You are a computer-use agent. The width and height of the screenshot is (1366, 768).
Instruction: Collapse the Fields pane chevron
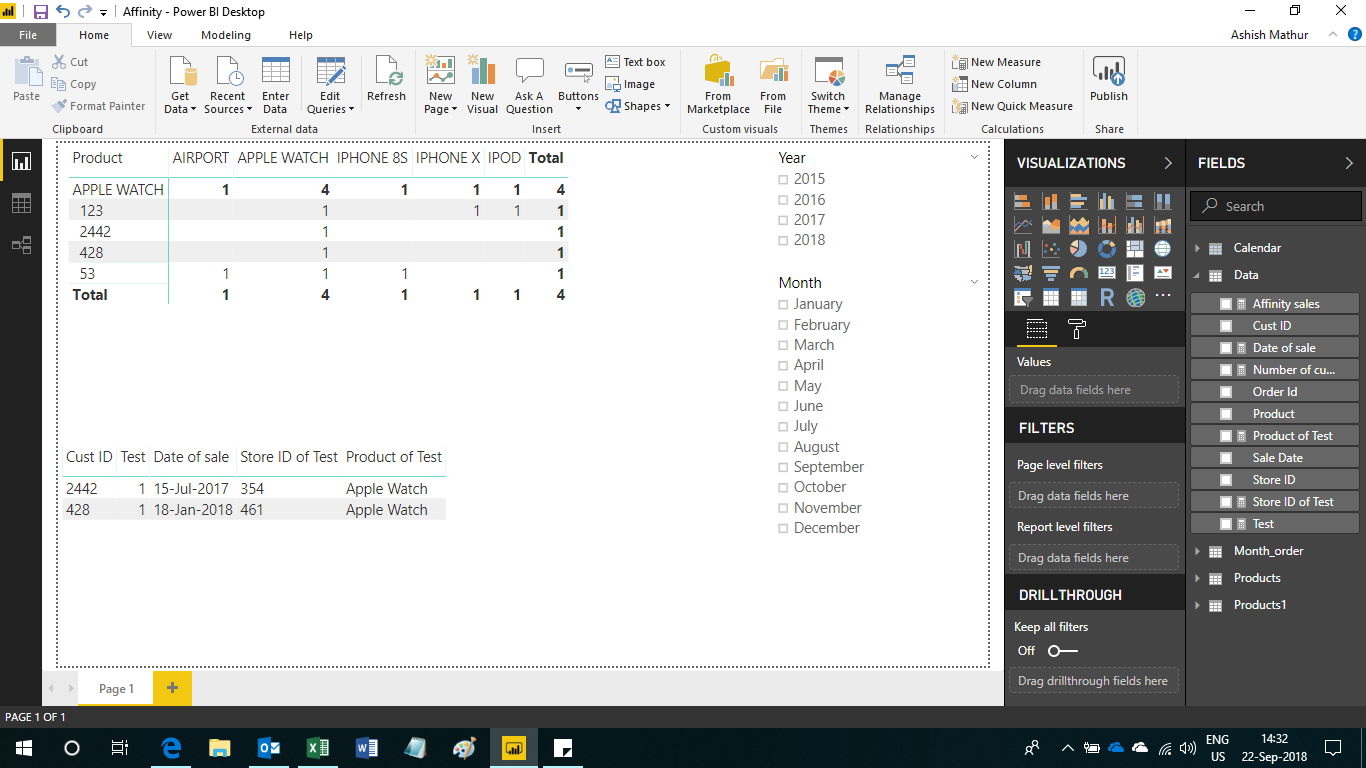click(1349, 163)
